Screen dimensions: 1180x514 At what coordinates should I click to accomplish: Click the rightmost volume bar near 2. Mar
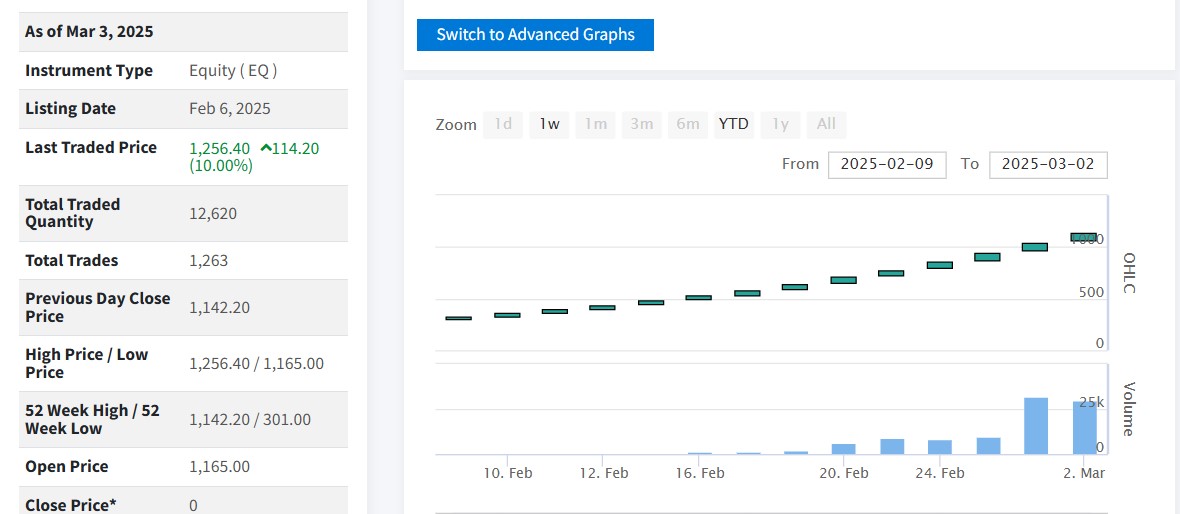(1084, 428)
